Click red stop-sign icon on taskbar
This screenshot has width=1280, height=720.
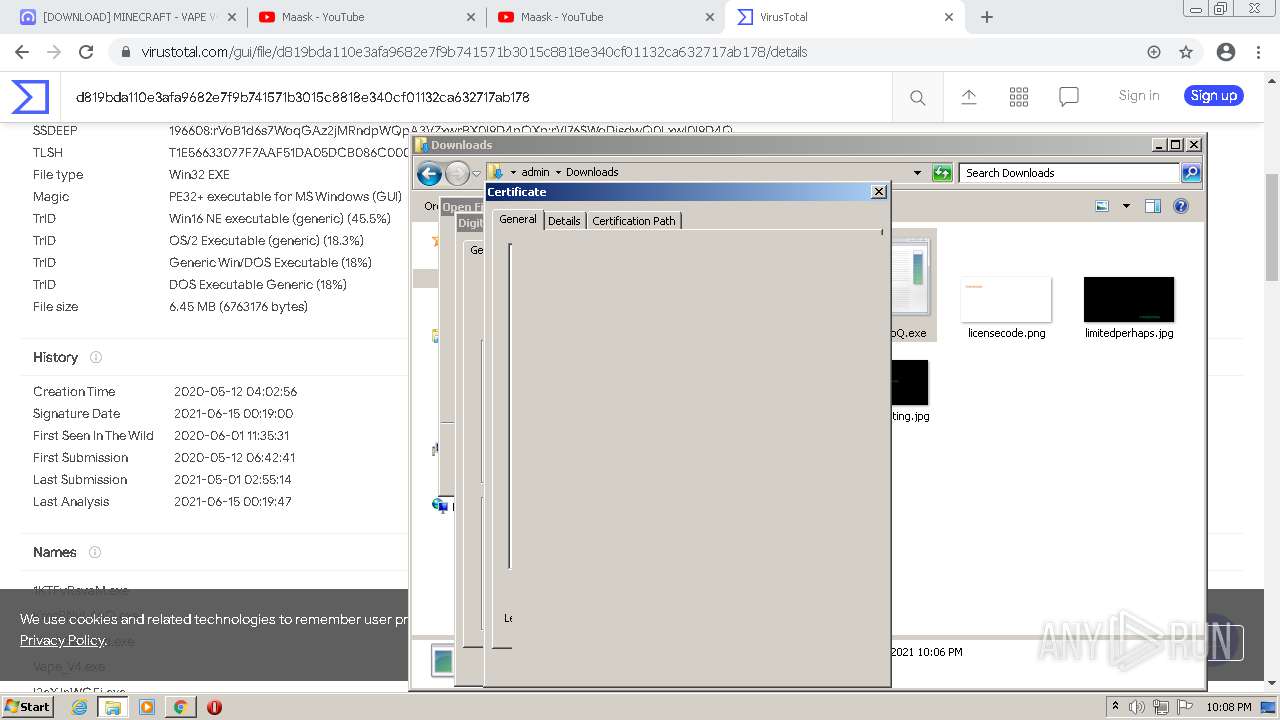tap(214, 707)
